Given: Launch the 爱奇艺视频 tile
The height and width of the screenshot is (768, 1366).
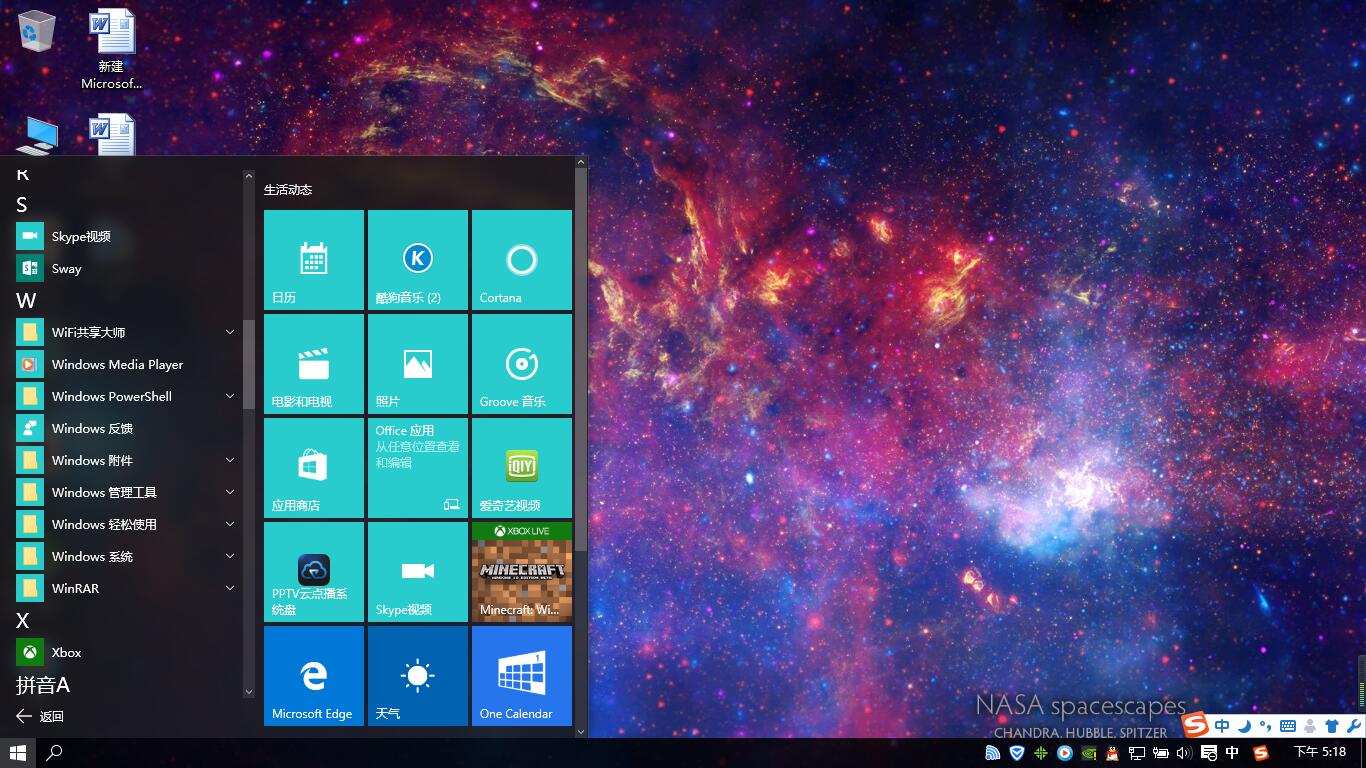Looking at the screenshot, I should pyautogui.click(x=522, y=468).
